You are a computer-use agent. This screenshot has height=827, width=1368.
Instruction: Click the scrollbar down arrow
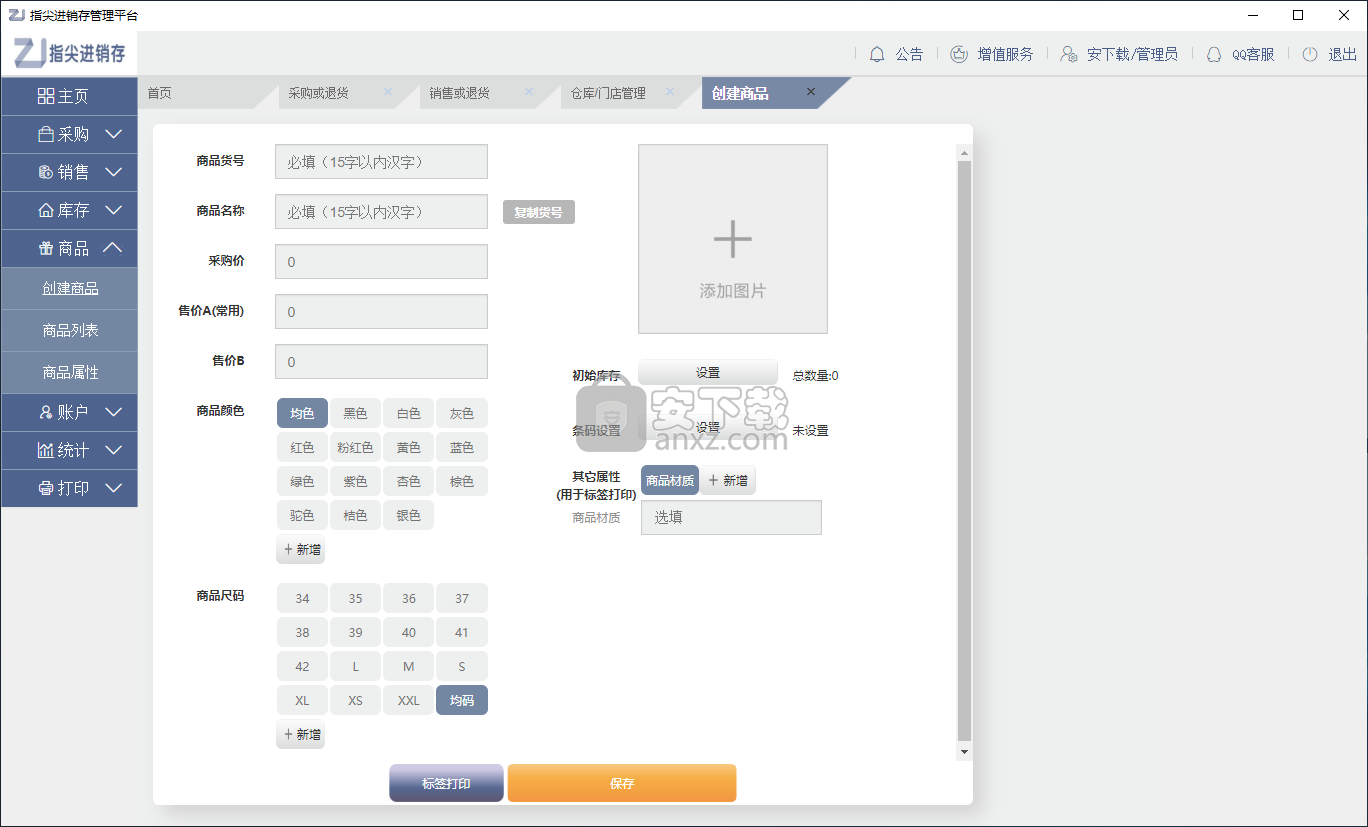pos(964,751)
